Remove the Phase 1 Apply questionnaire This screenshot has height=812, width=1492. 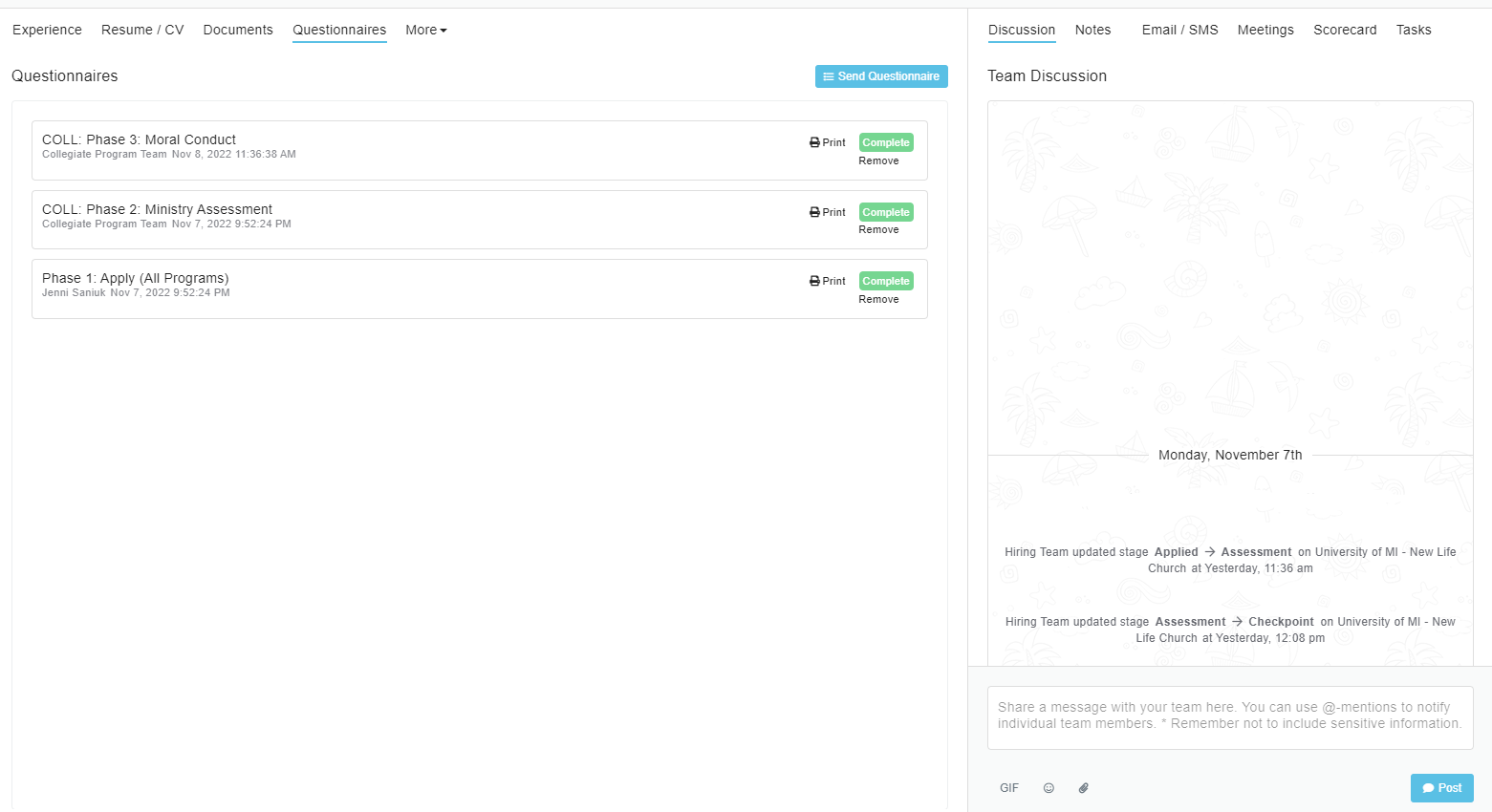point(878,299)
